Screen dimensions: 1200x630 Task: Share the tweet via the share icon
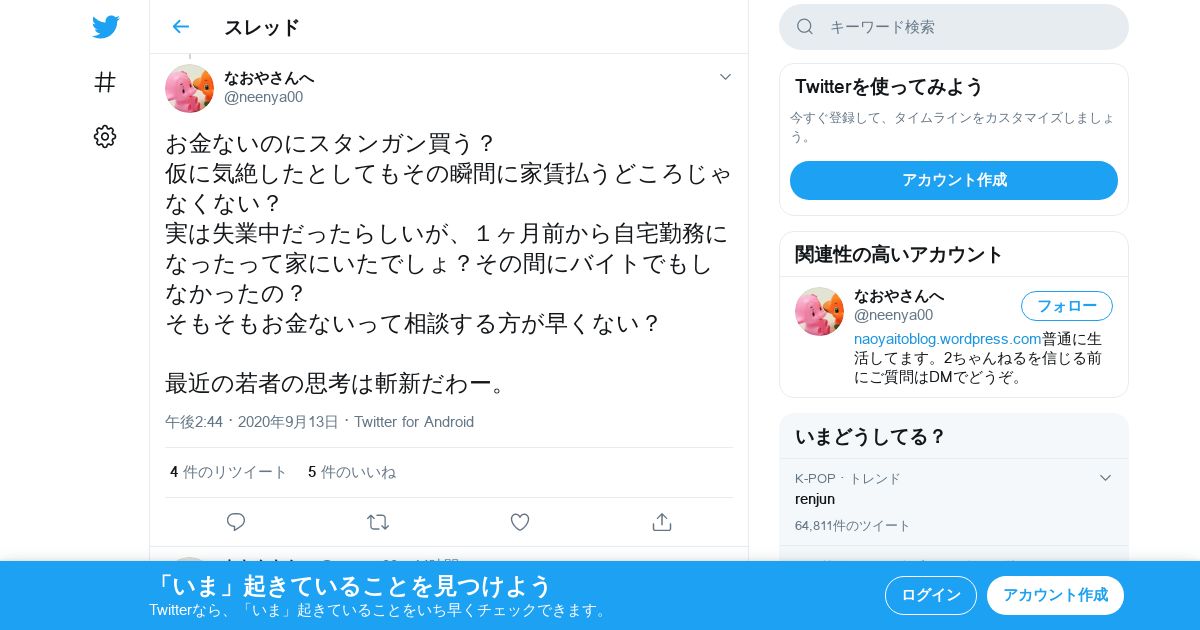(661, 522)
